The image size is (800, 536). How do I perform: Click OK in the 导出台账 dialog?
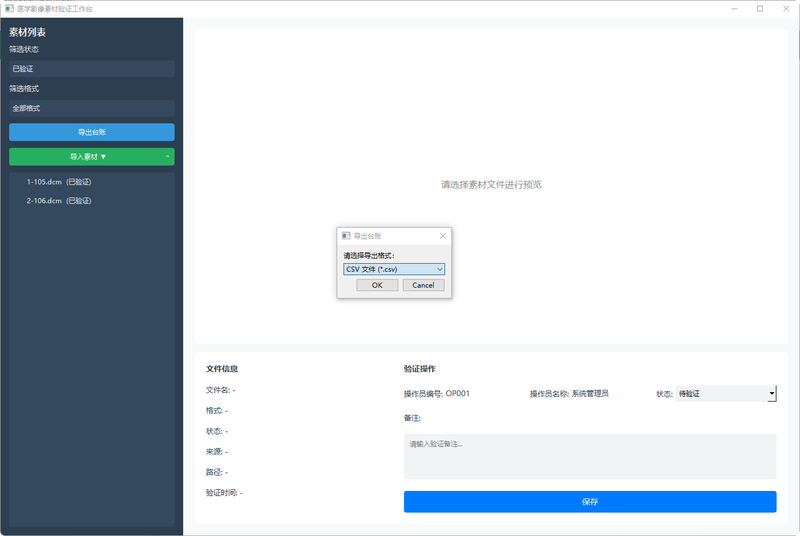377,285
